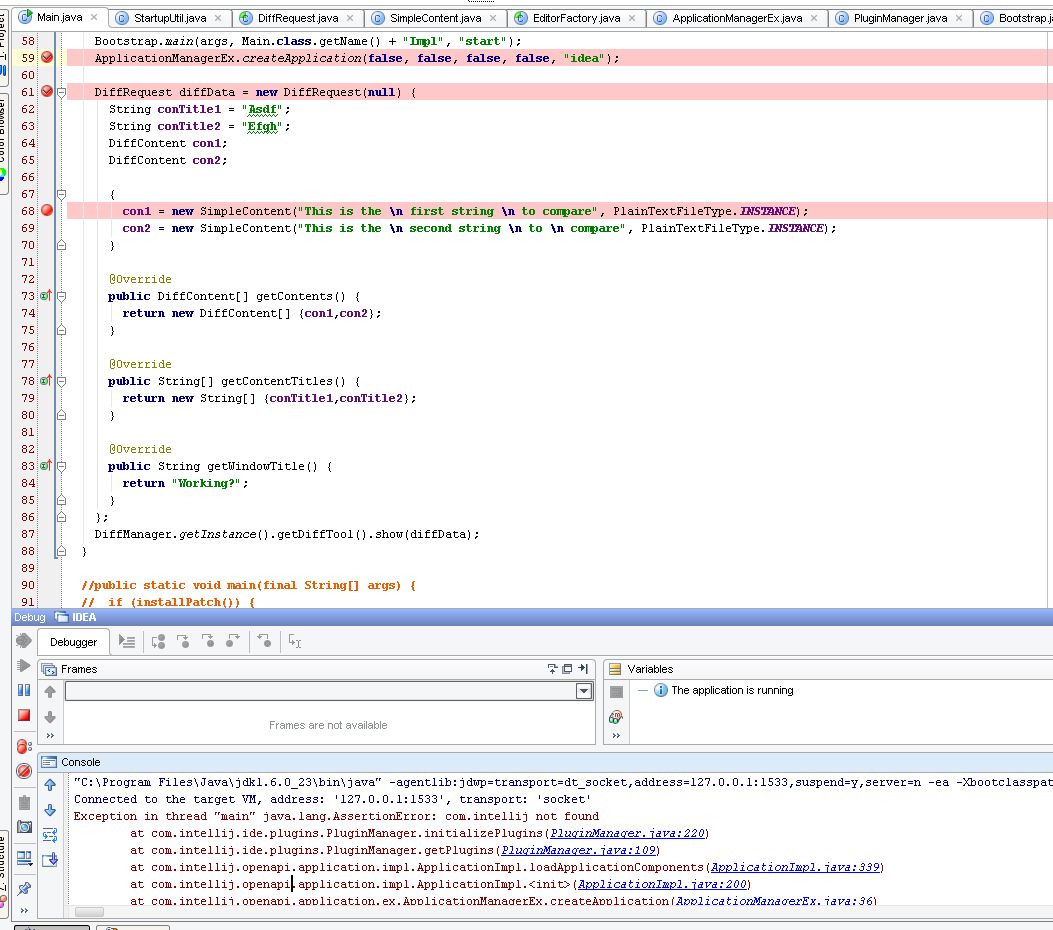Screen dimensions: 1053x930
Task: Click console Up the Stack Trace arrow
Action: coord(50,785)
